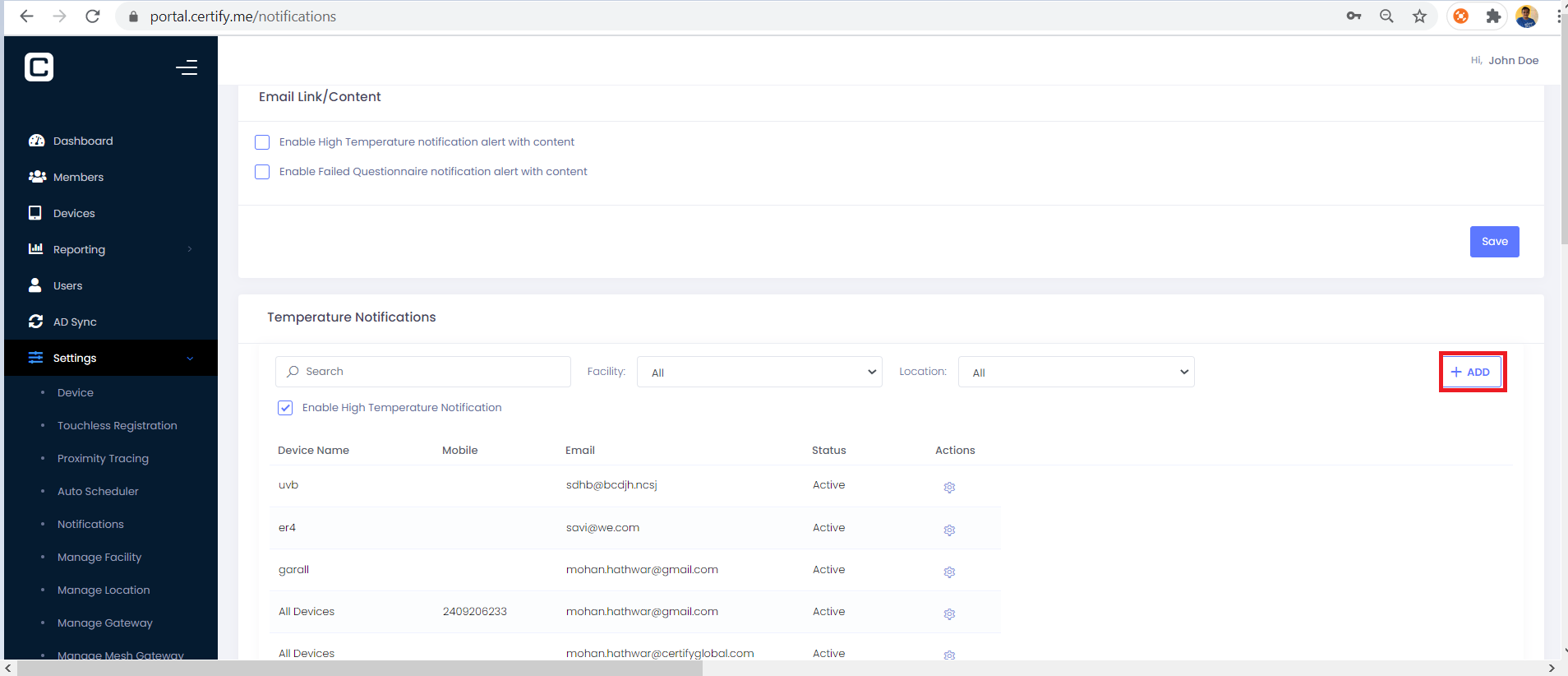The width and height of the screenshot is (1568, 676).
Task: Click the orange extension icon in toolbar
Action: pos(1460,16)
